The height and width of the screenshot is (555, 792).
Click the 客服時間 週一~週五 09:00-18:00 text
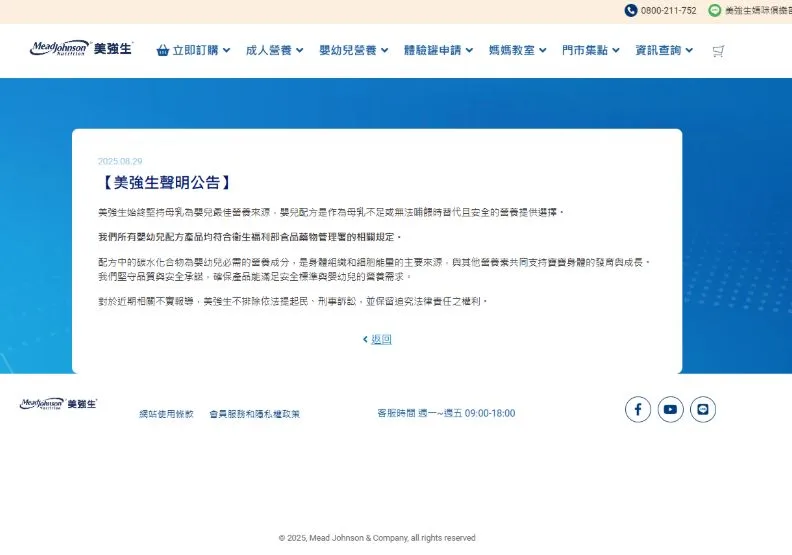447,413
